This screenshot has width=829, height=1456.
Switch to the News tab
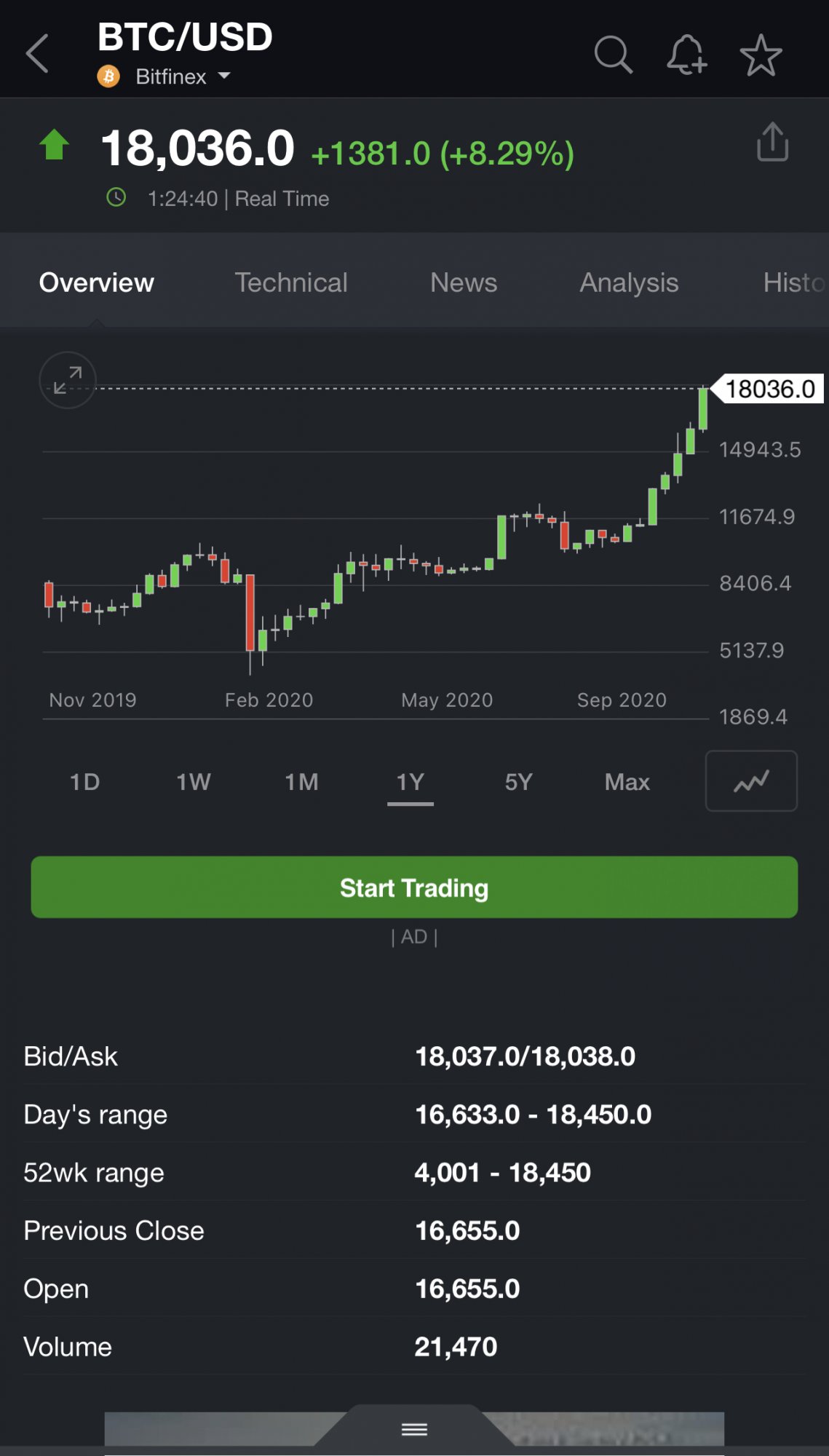click(464, 282)
